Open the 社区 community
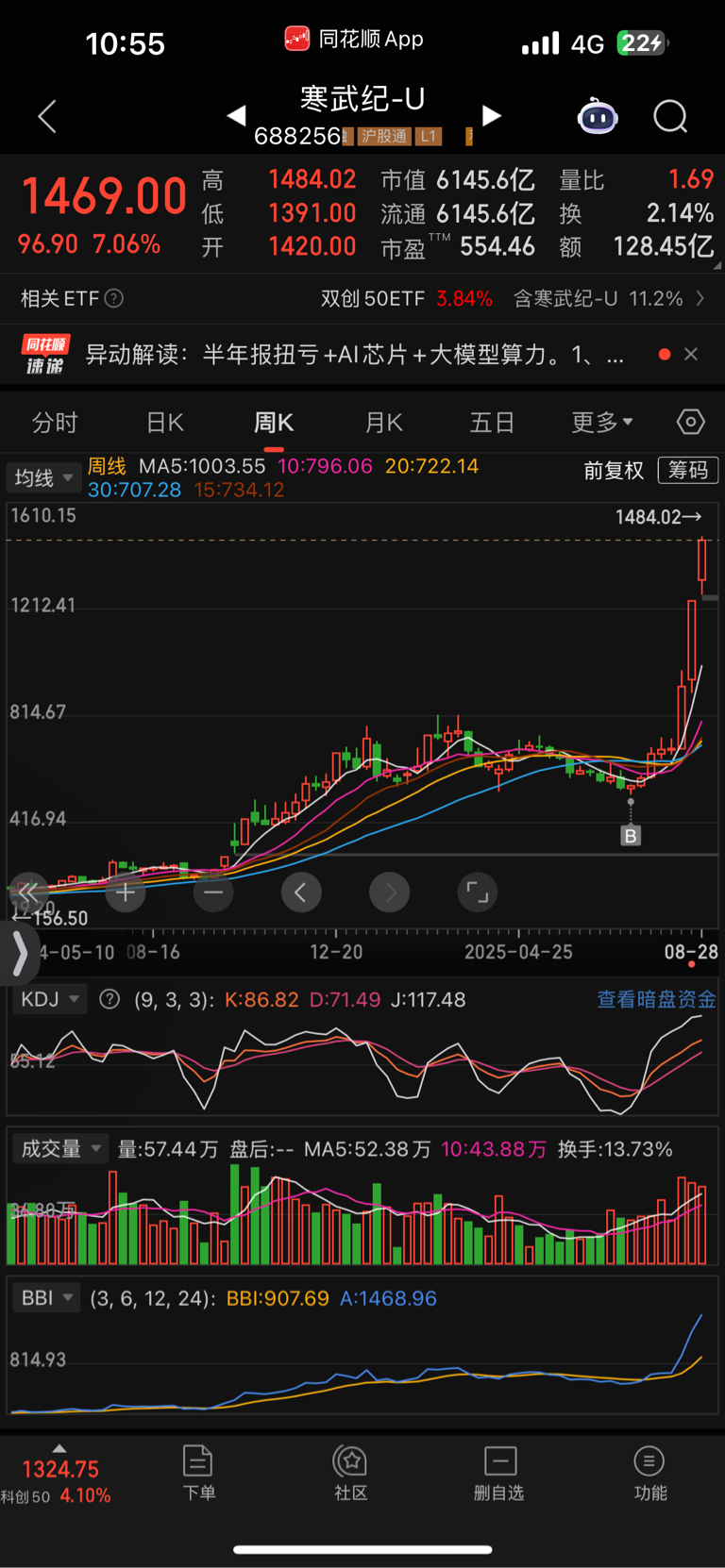 pyautogui.click(x=350, y=1474)
